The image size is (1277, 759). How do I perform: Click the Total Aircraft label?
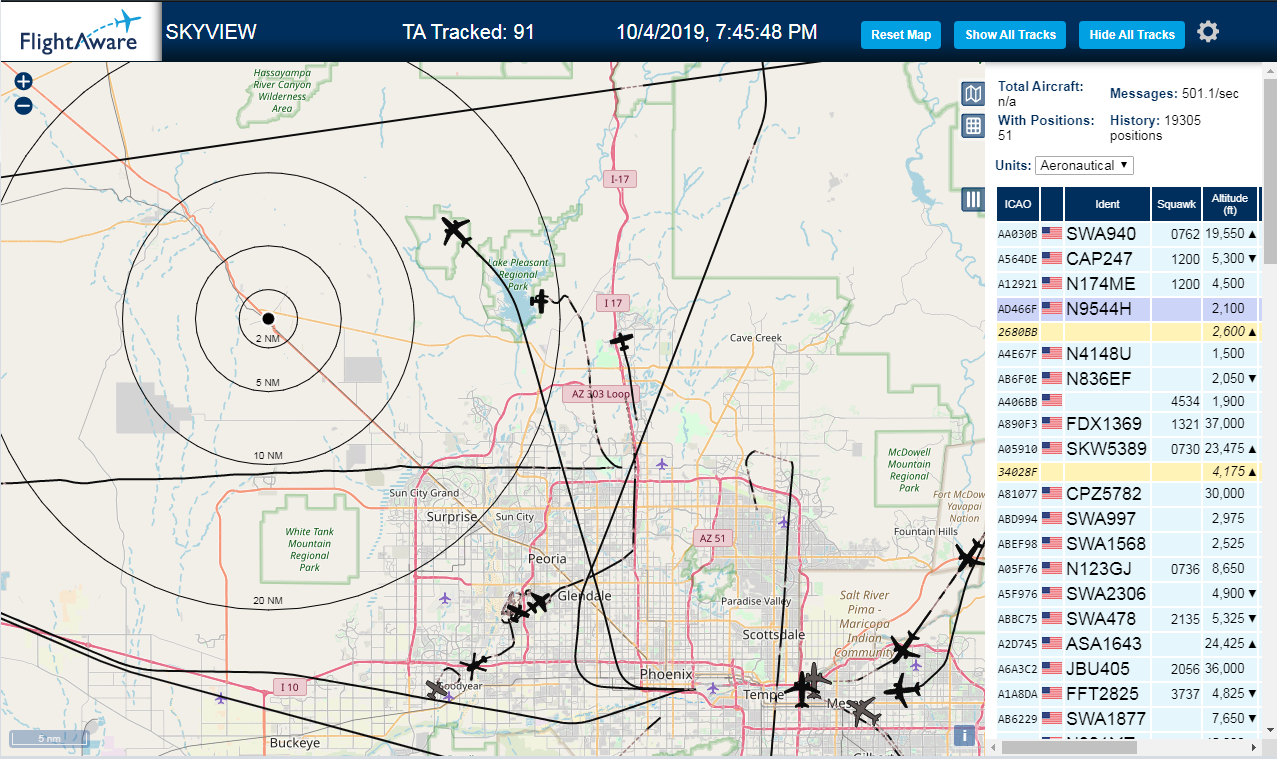point(1041,87)
